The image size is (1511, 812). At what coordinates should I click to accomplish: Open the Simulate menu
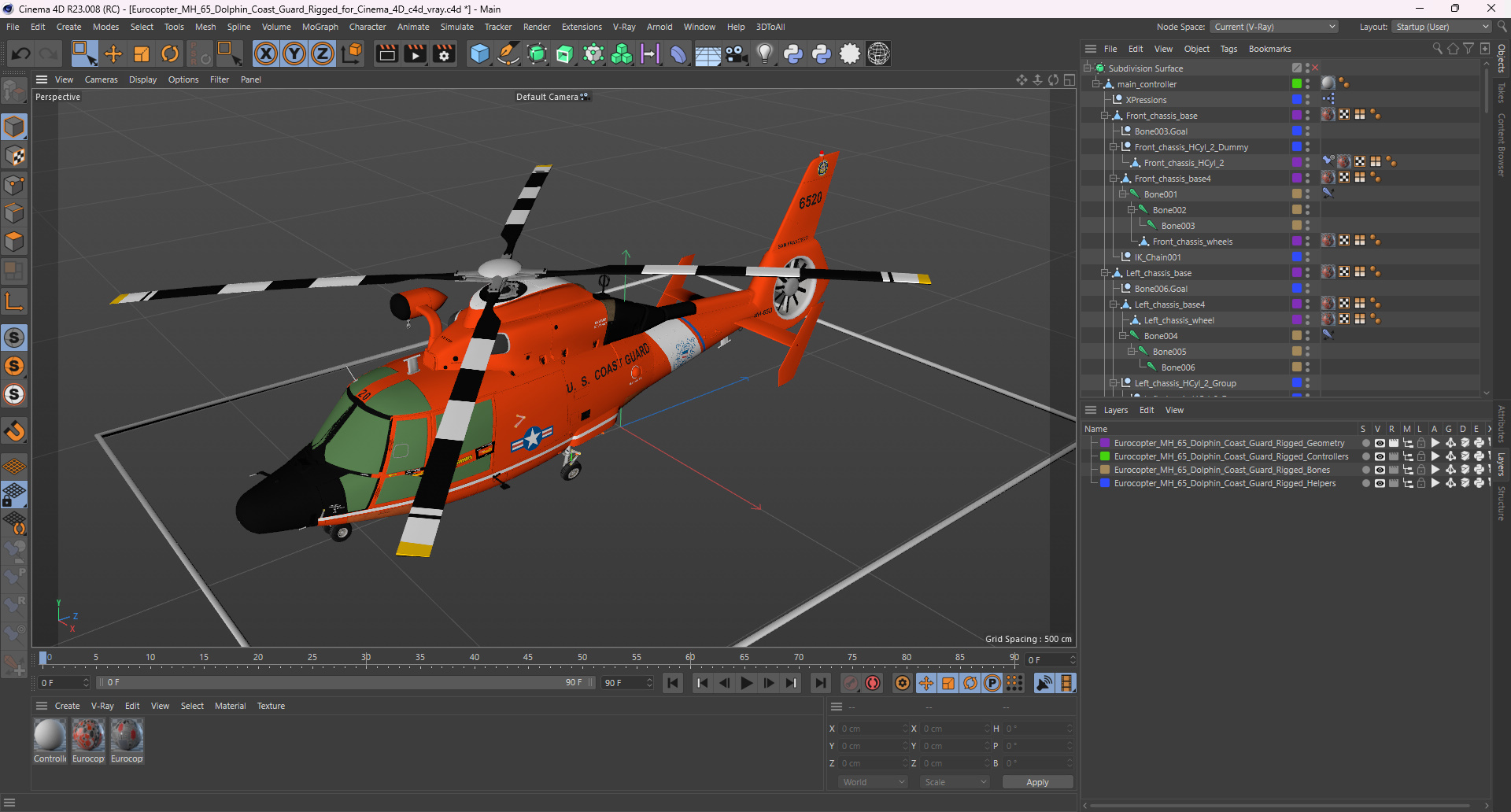[456, 27]
